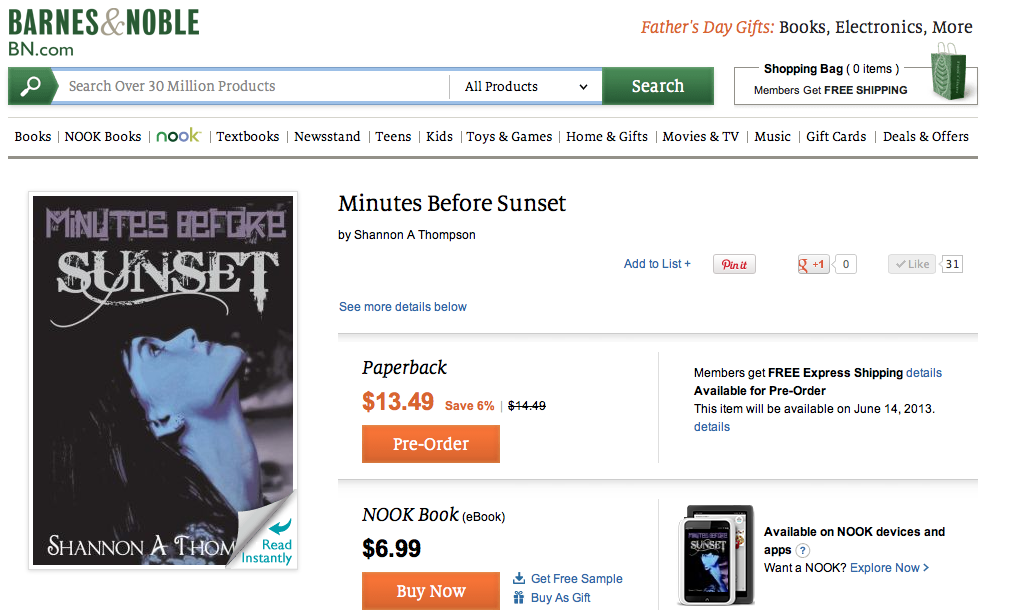Click the Get Free Sample download icon
Screen dimensions: 1017x611
pyautogui.click(x=519, y=578)
